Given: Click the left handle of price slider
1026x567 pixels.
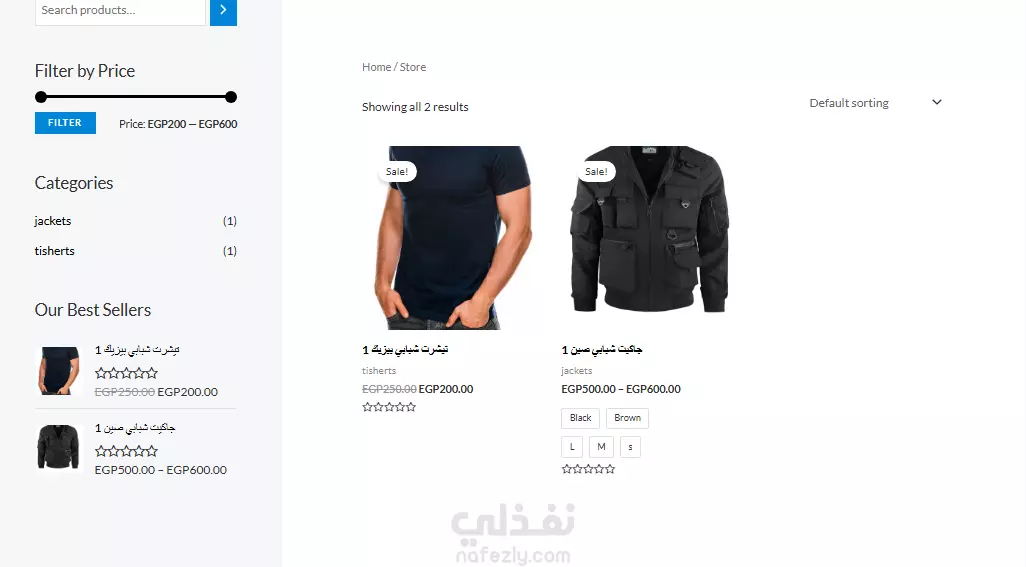Looking at the screenshot, I should click(41, 97).
